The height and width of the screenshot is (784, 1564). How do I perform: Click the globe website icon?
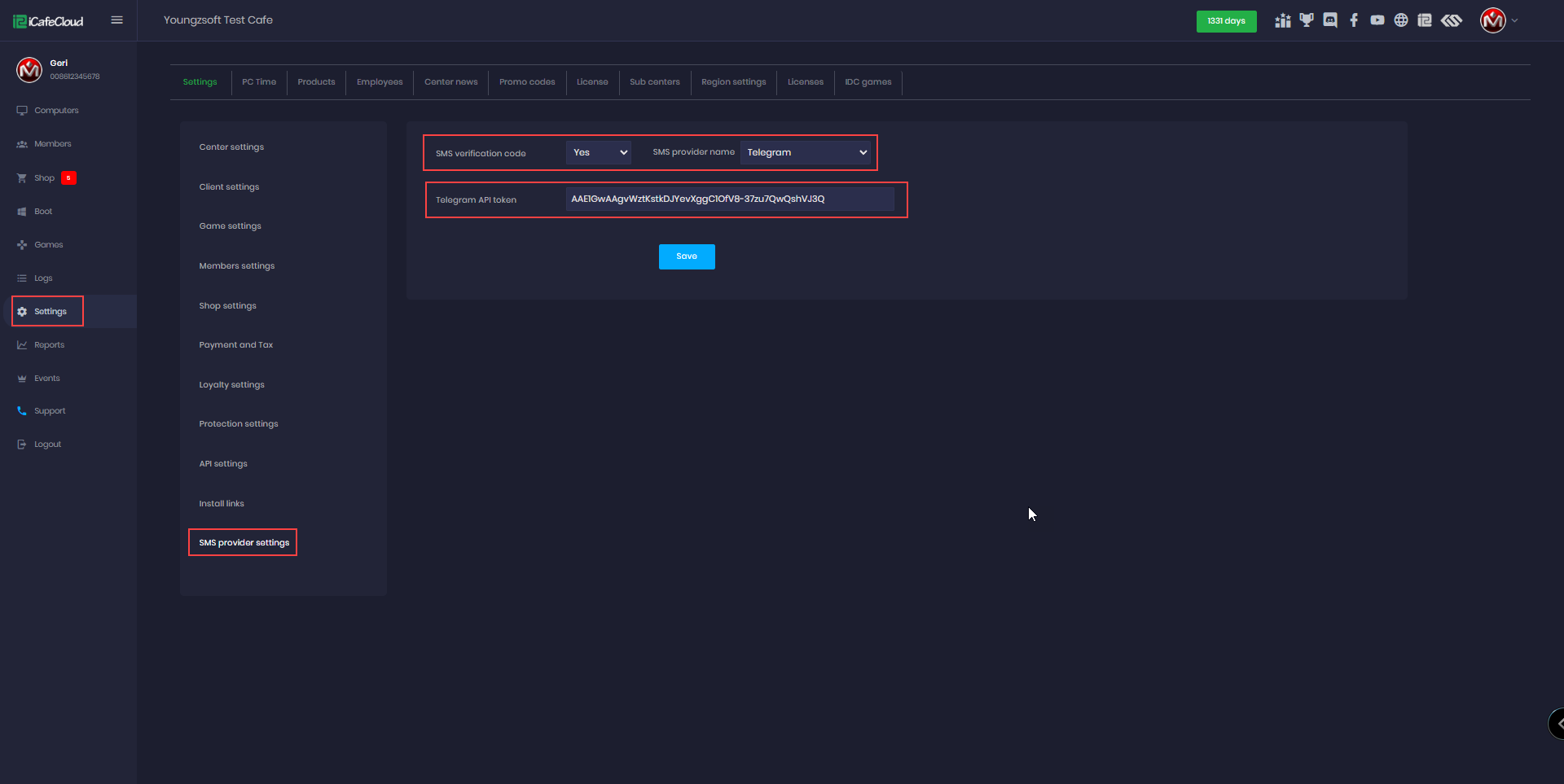tap(1401, 20)
